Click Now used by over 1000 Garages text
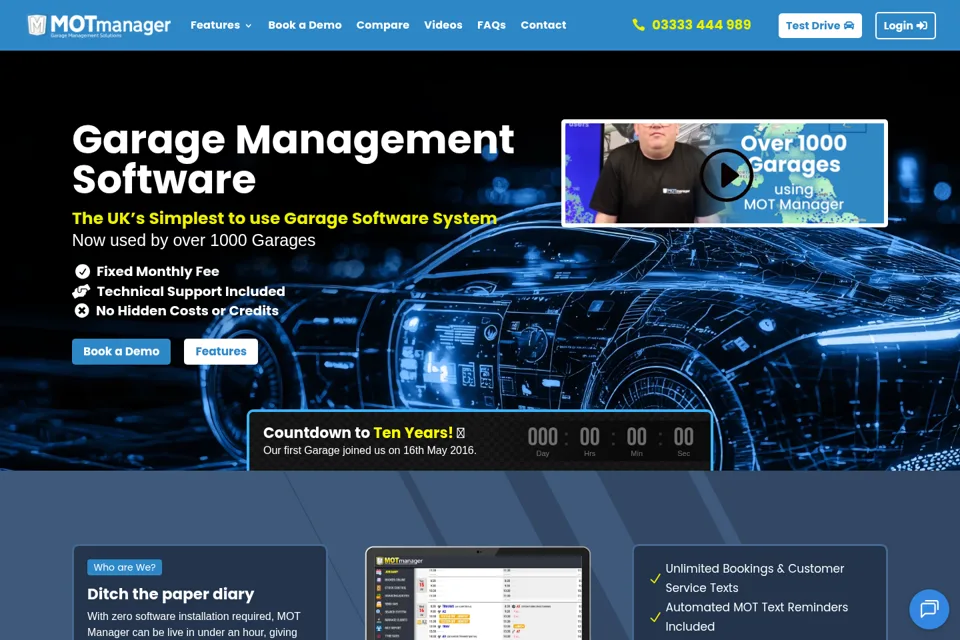The image size is (960, 640). pyautogui.click(x=193, y=240)
